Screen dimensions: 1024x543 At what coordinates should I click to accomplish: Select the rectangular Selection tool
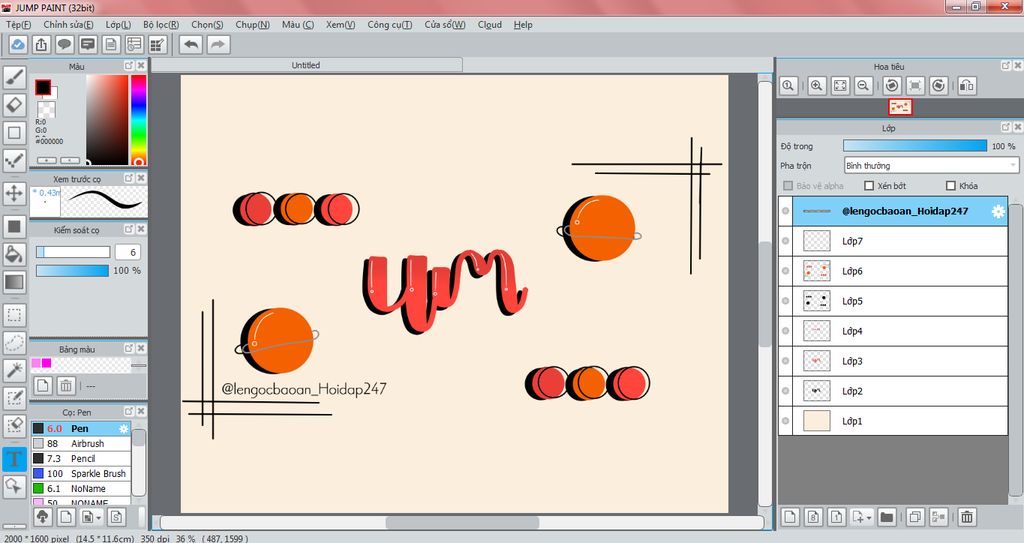[14, 315]
